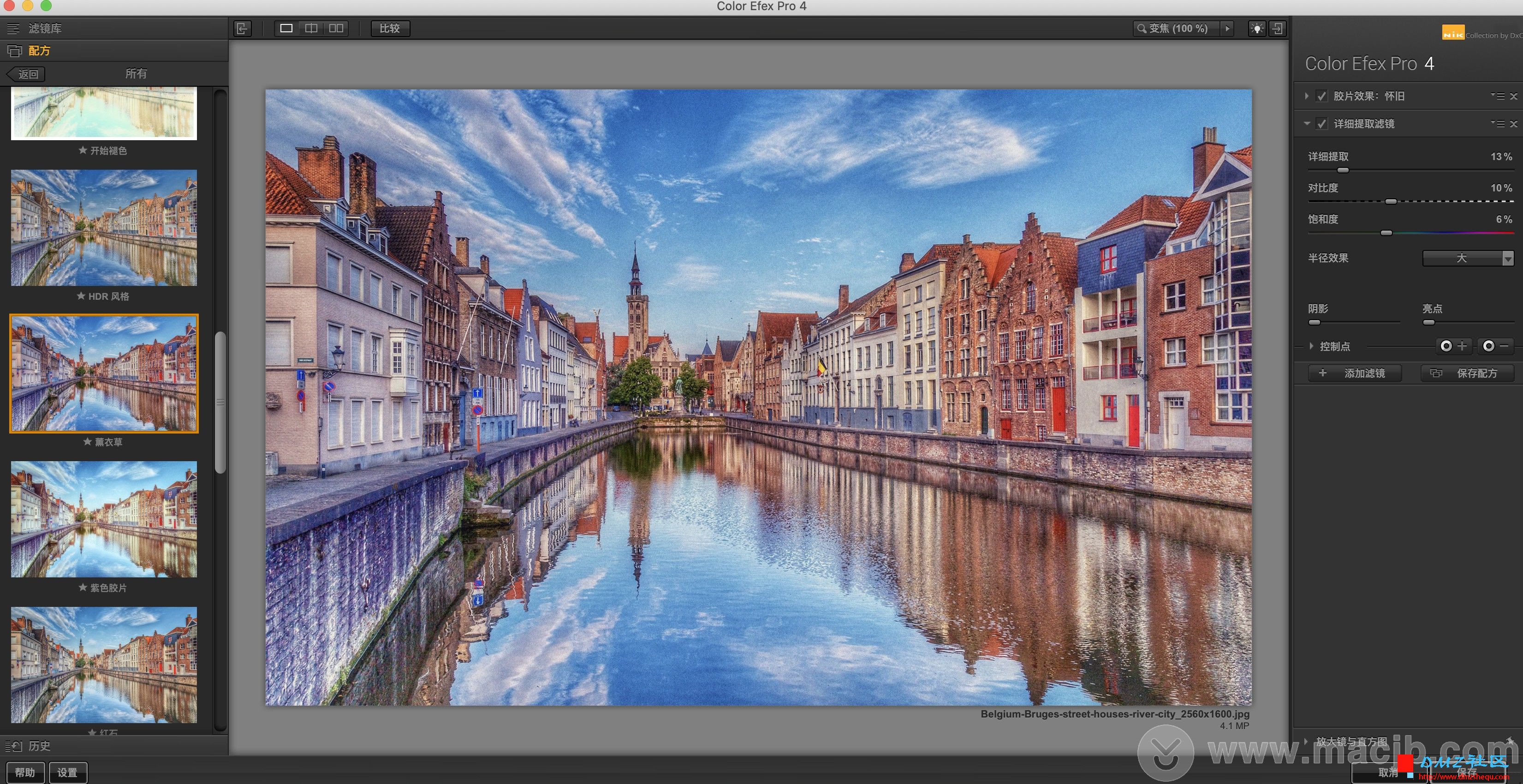This screenshot has width=1523, height=784.
Task: Click the 6 % saturation value
Action: point(1504,219)
